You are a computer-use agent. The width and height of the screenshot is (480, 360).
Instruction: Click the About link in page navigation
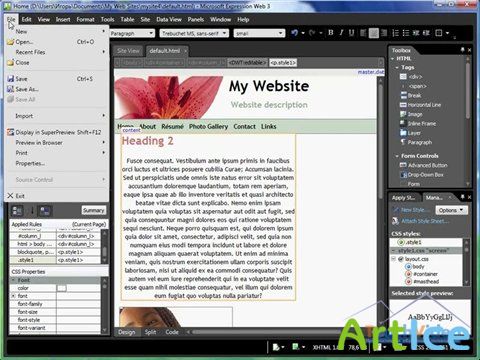147,126
